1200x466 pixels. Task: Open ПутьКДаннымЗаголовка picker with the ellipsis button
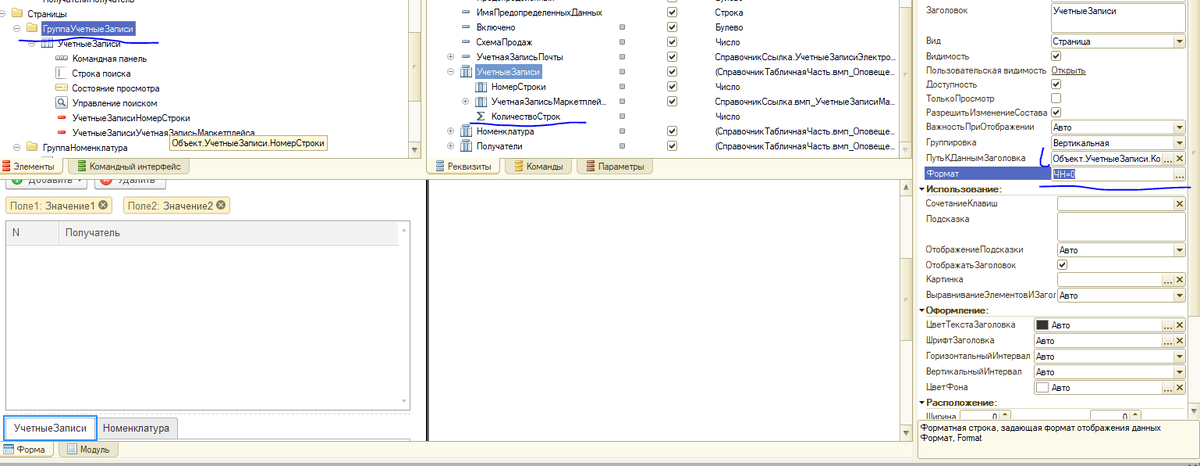(x=1167, y=159)
